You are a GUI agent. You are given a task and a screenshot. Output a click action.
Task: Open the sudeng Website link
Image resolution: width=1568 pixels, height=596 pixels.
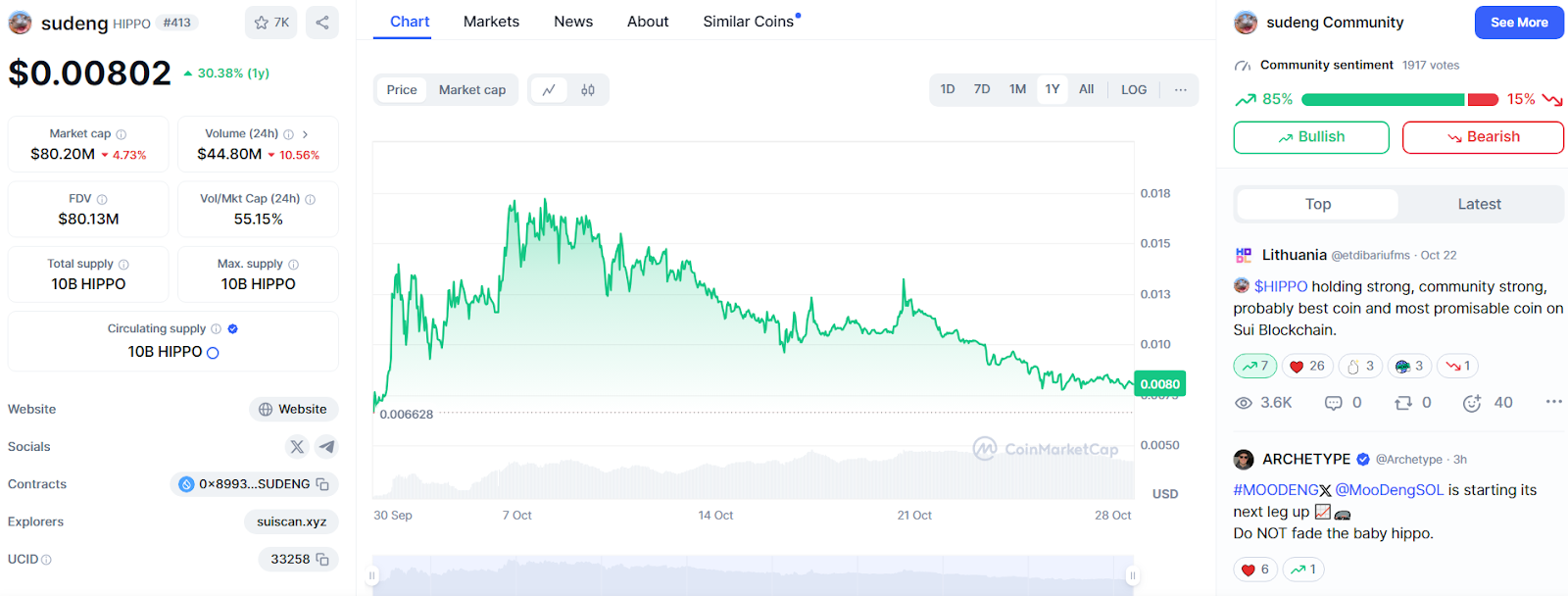(293, 410)
